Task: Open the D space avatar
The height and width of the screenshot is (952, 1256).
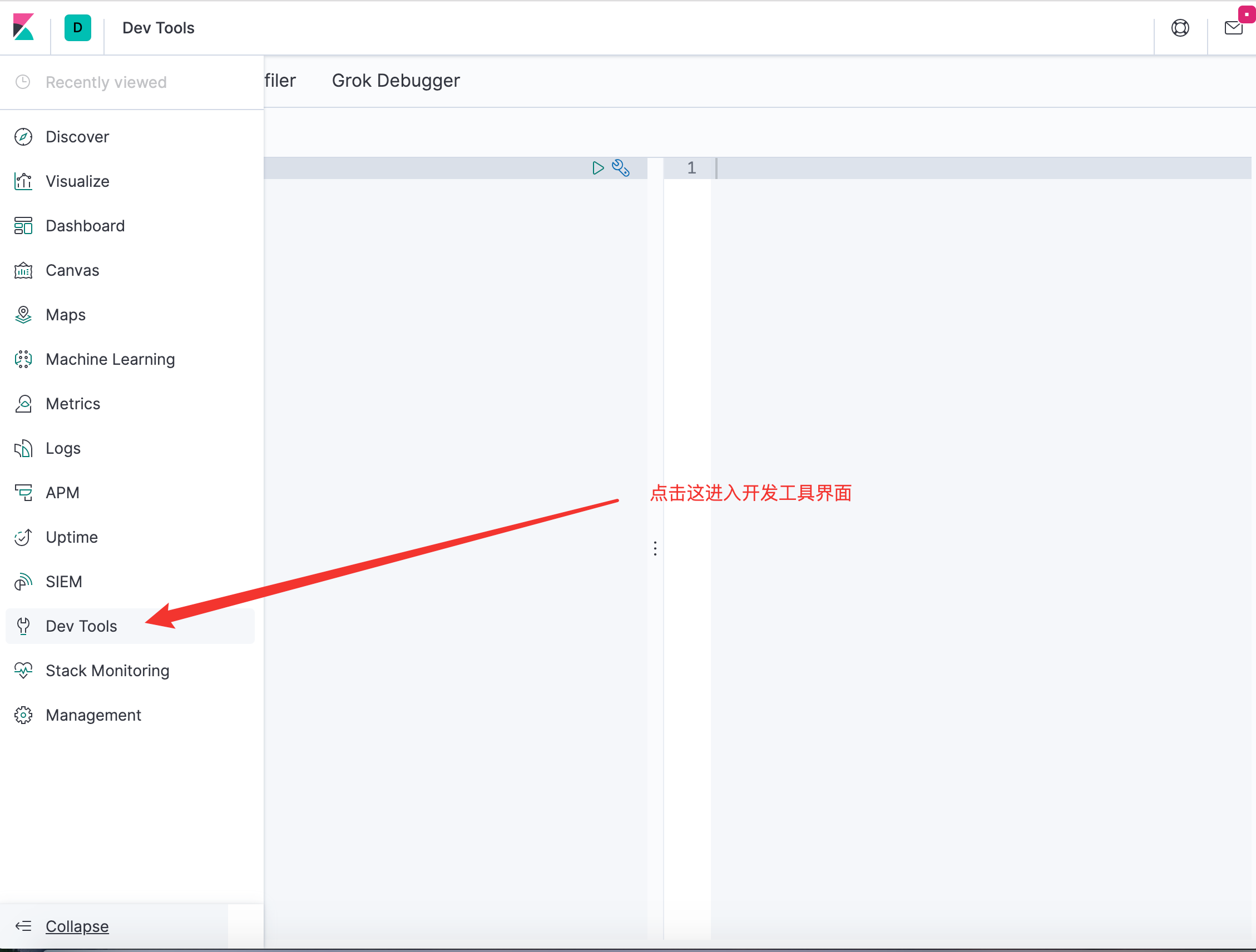Action: point(78,27)
